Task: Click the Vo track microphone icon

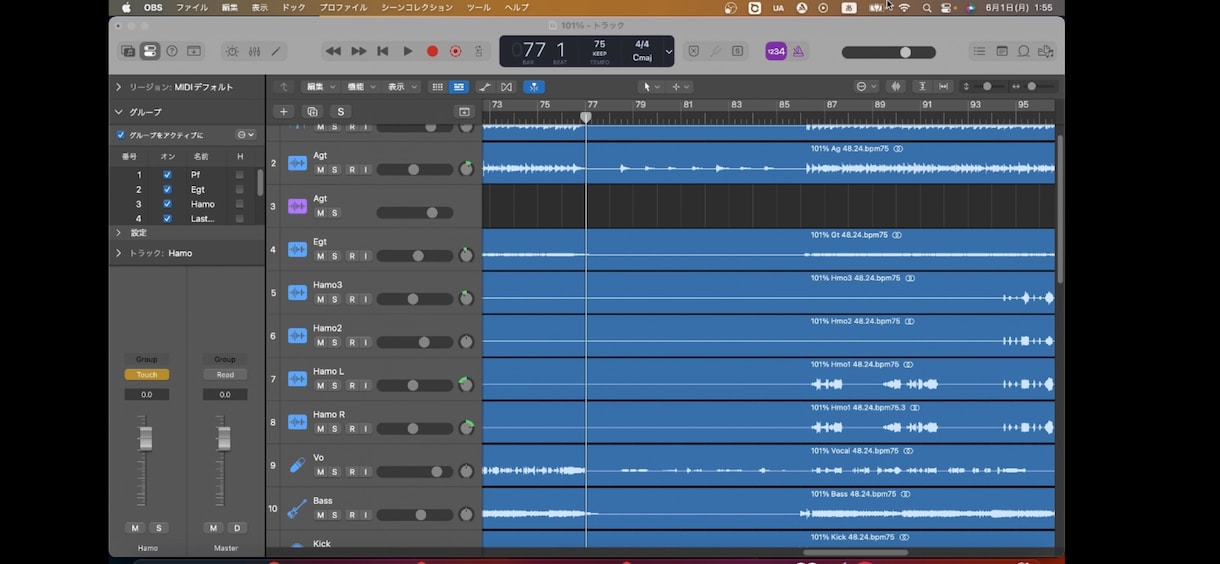Action: pyautogui.click(x=297, y=465)
